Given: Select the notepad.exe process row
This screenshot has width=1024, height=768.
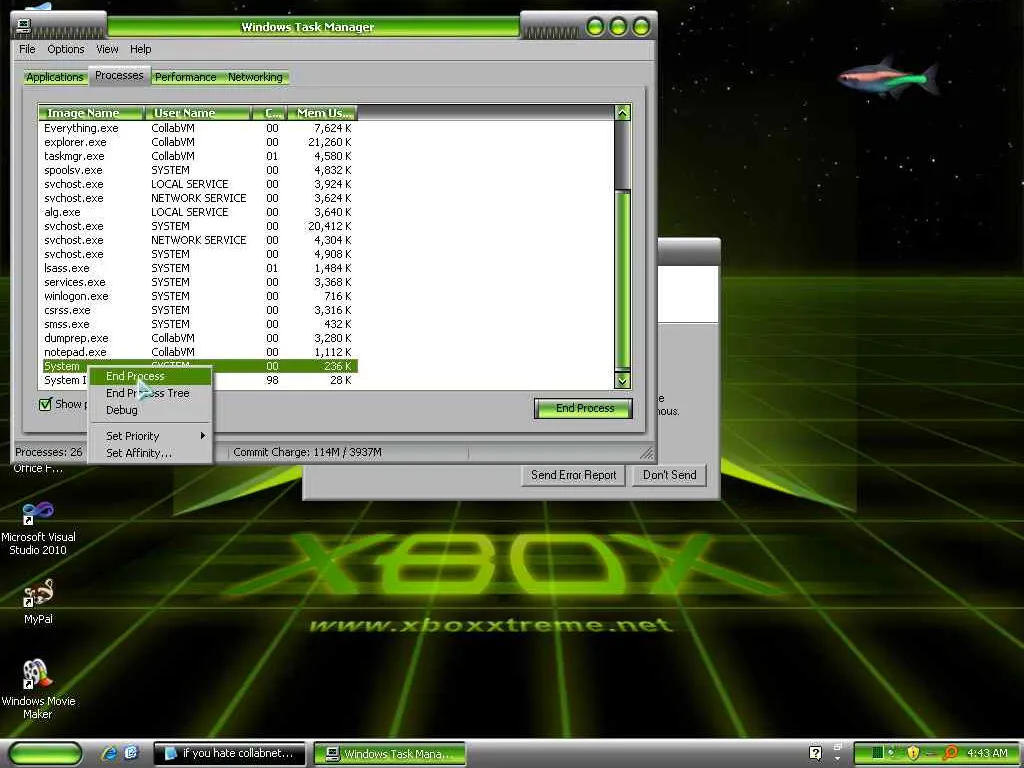Looking at the screenshot, I should (x=198, y=352).
